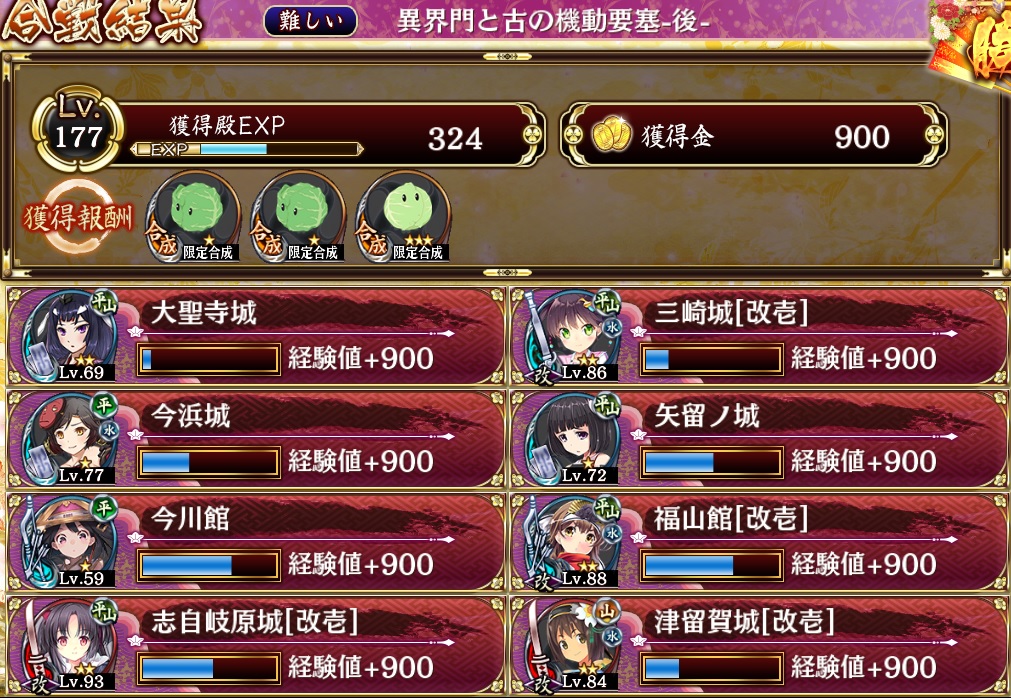This screenshot has width=1011, height=698.
Task: Select the second one-star cabbage reward
Action: 298,217
